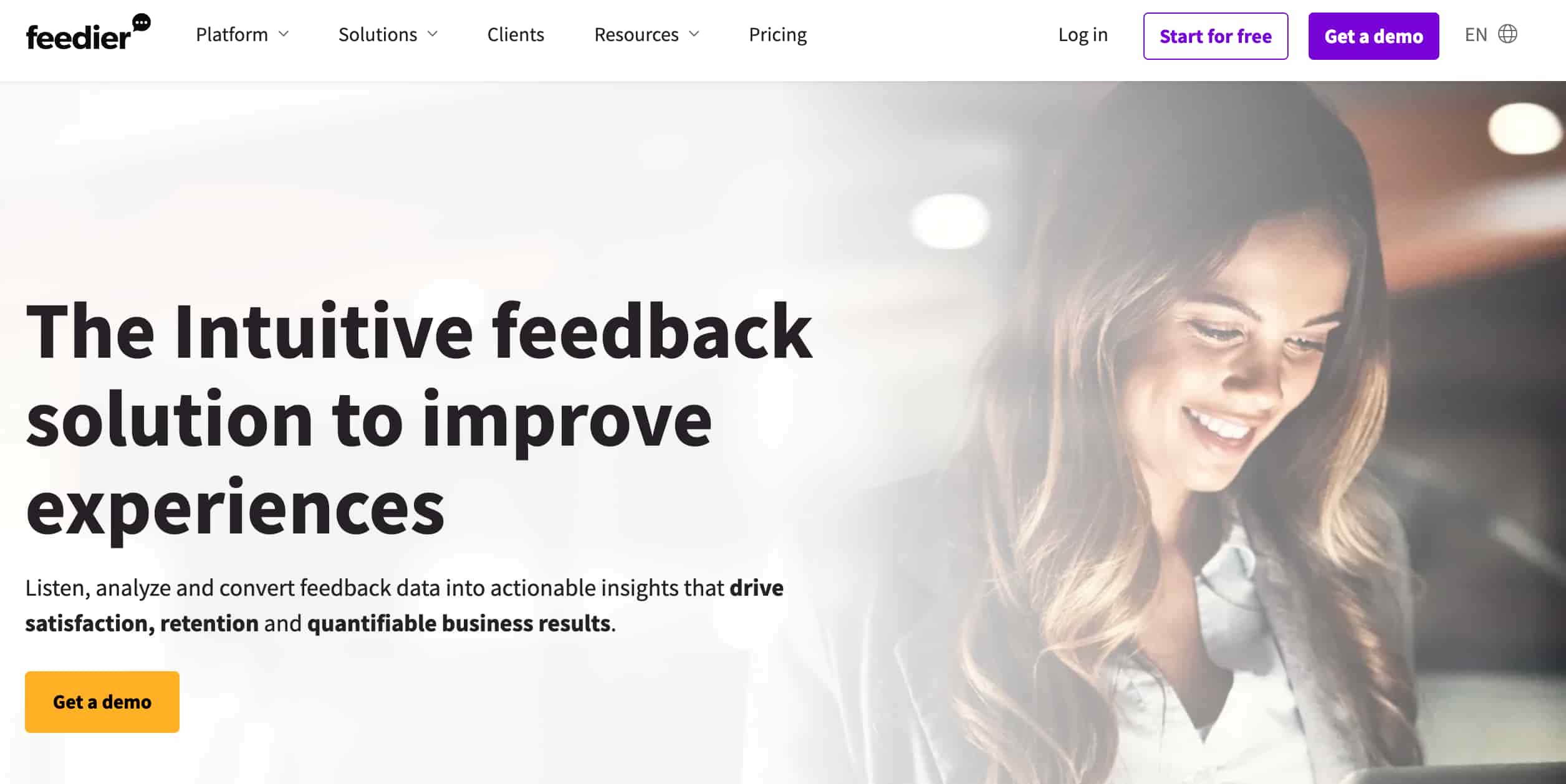The image size is (1566, 784).
Task: Click the feedier logo wordmark
Action: (79, 37)
